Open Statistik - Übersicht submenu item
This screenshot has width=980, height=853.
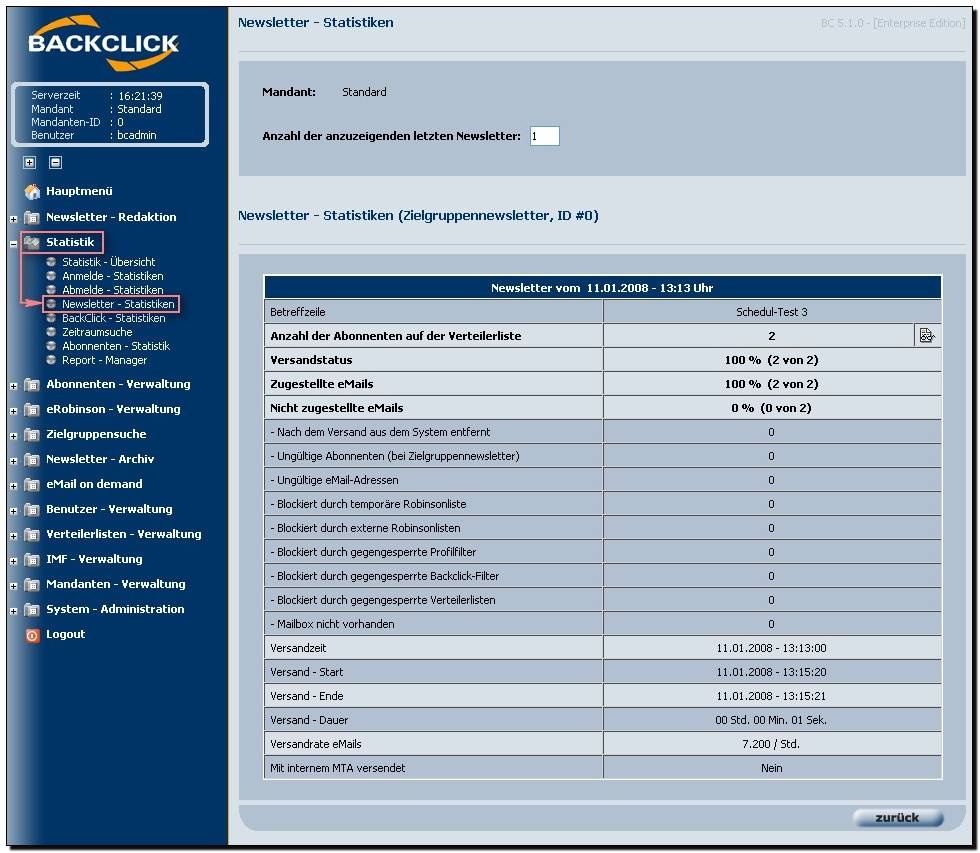point(109,262)
